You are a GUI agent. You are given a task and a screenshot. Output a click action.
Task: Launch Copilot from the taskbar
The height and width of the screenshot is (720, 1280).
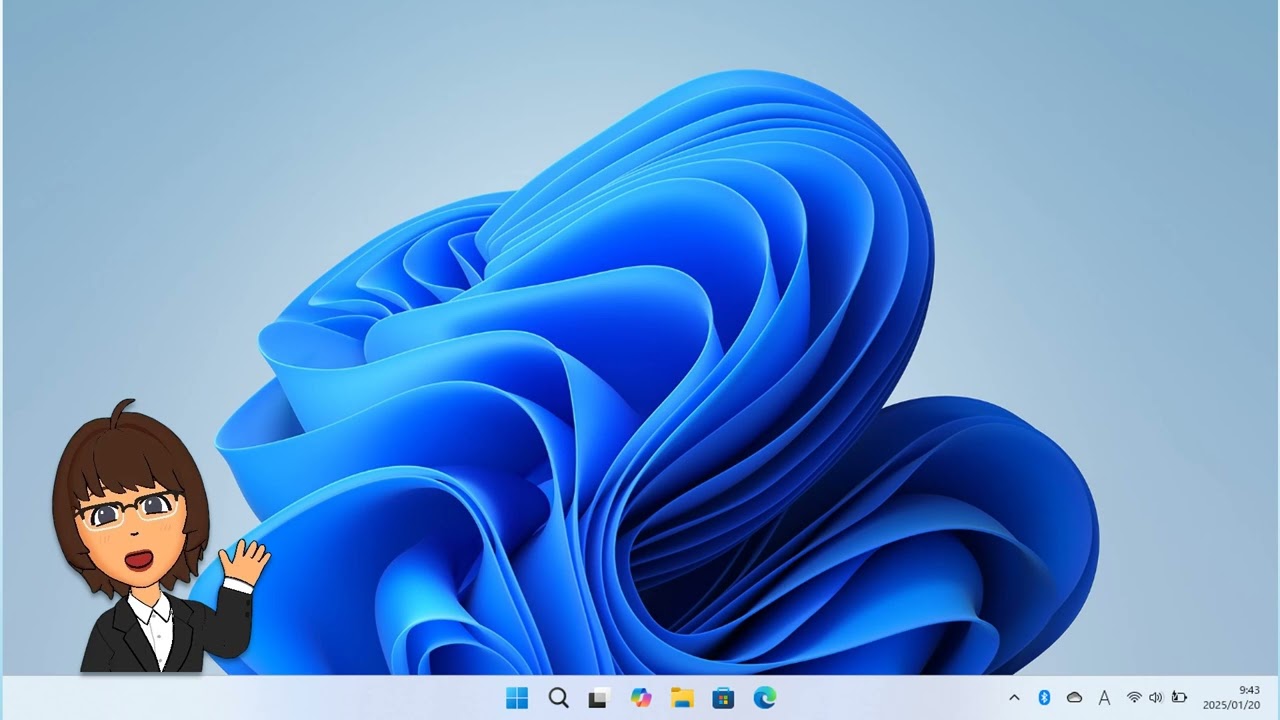click(x=641, y=698)
